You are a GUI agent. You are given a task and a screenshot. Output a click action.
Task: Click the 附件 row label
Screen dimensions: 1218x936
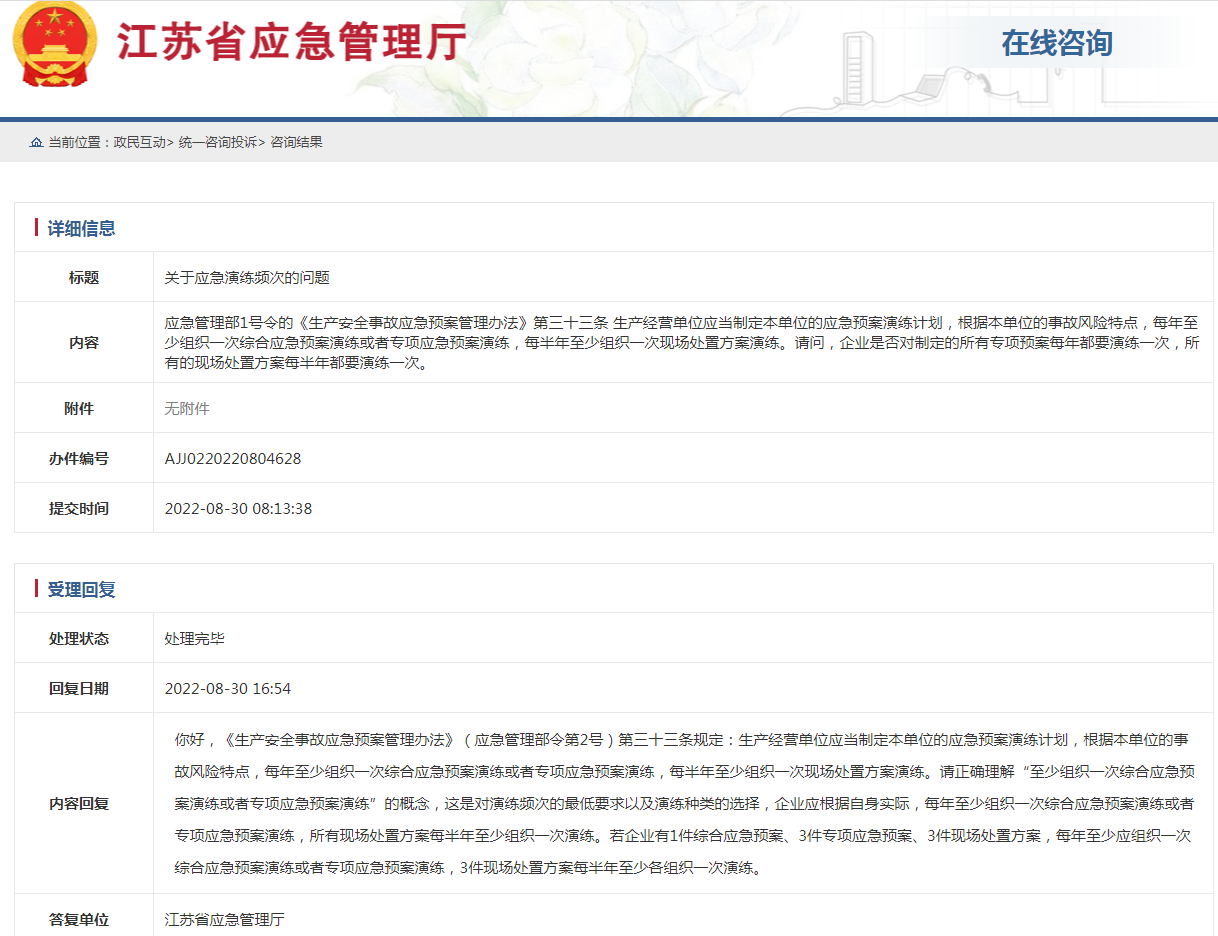[x=79, y=408]
